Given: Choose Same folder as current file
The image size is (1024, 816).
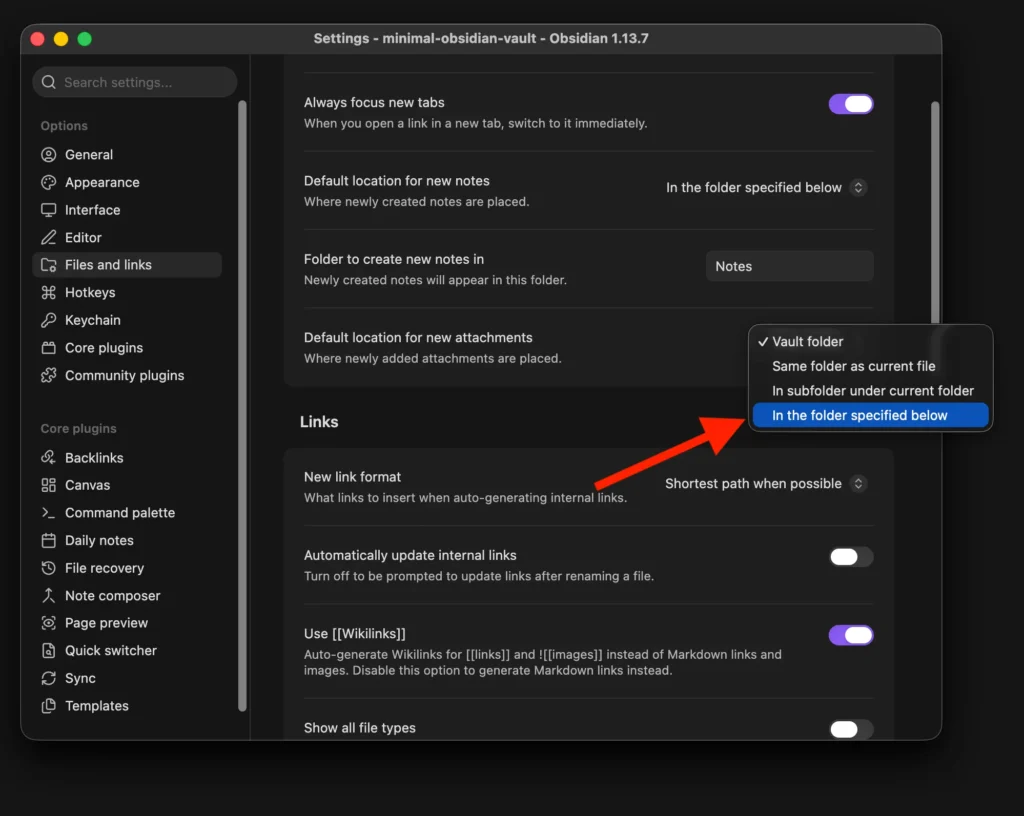Looking at the screenshot, I should [871, 366].
